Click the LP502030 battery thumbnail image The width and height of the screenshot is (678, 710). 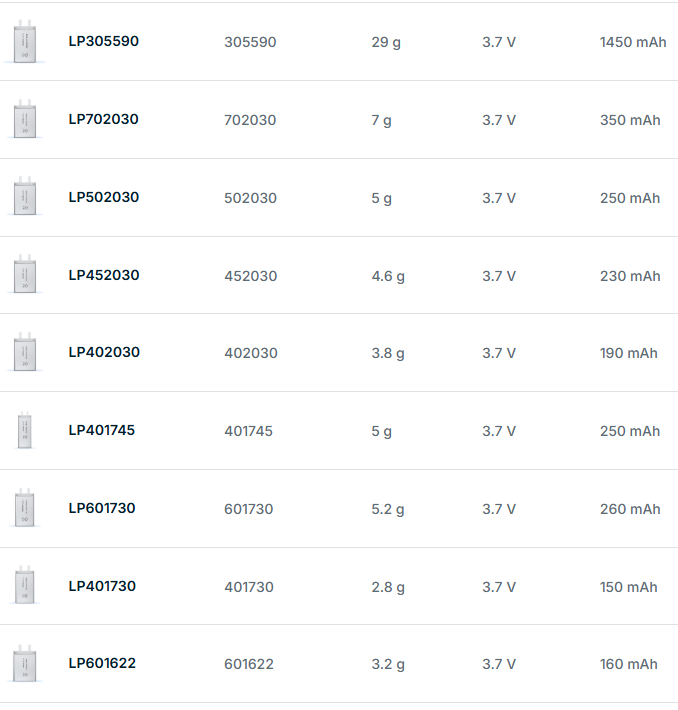[x=25, y=197]
